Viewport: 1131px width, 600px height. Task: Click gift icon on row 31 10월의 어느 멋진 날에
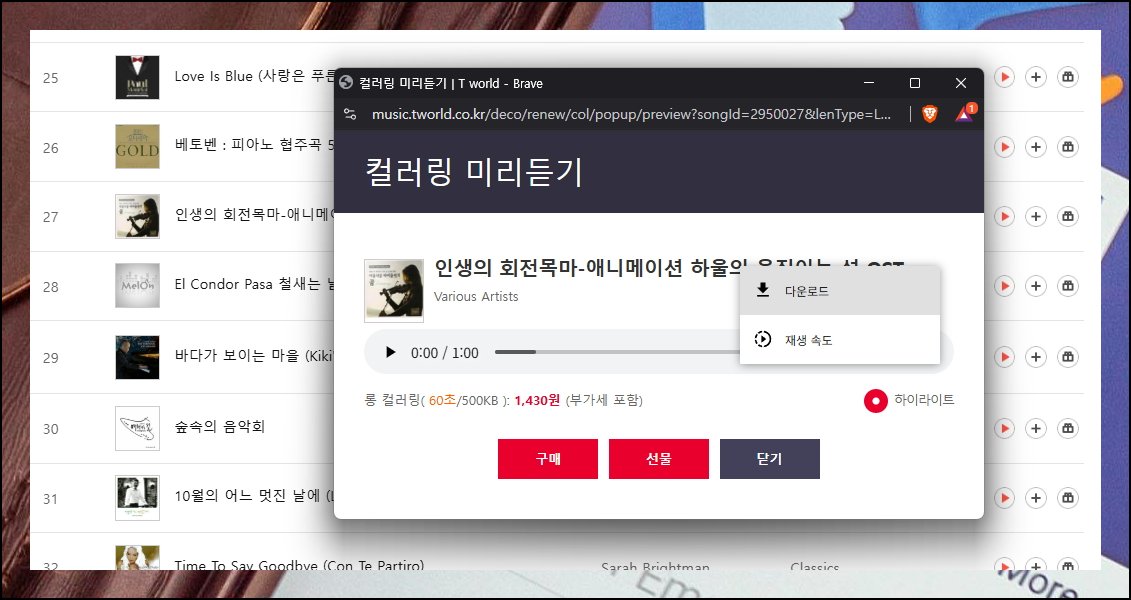click(x=1068, y=498)
